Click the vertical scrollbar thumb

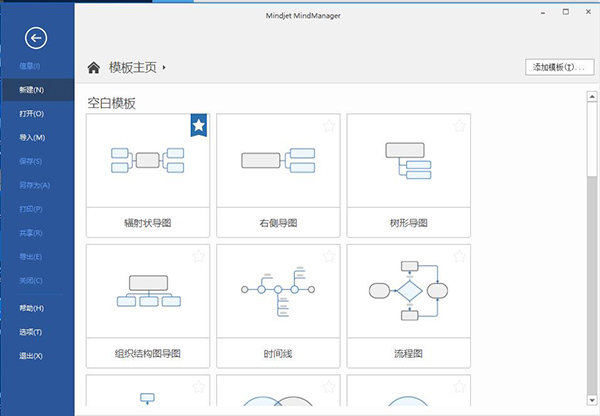point(592,139)
